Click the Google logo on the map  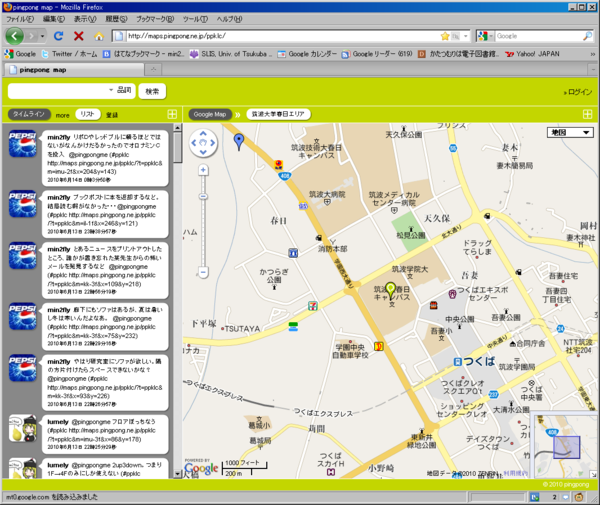(201, 468)
